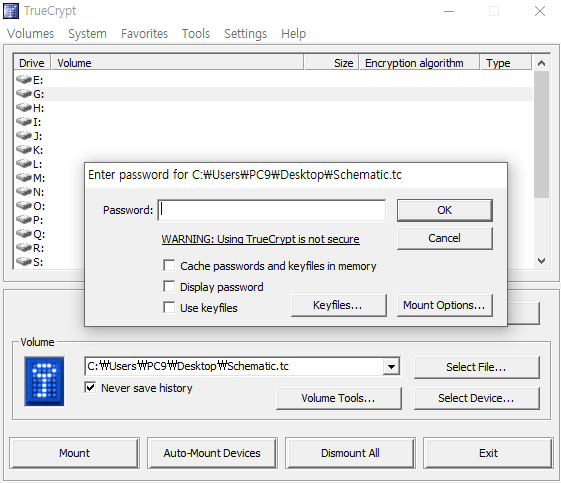The image size is (561, 483).
Task: Open the volume path dropdown arrow
Action: pos(391,366)
